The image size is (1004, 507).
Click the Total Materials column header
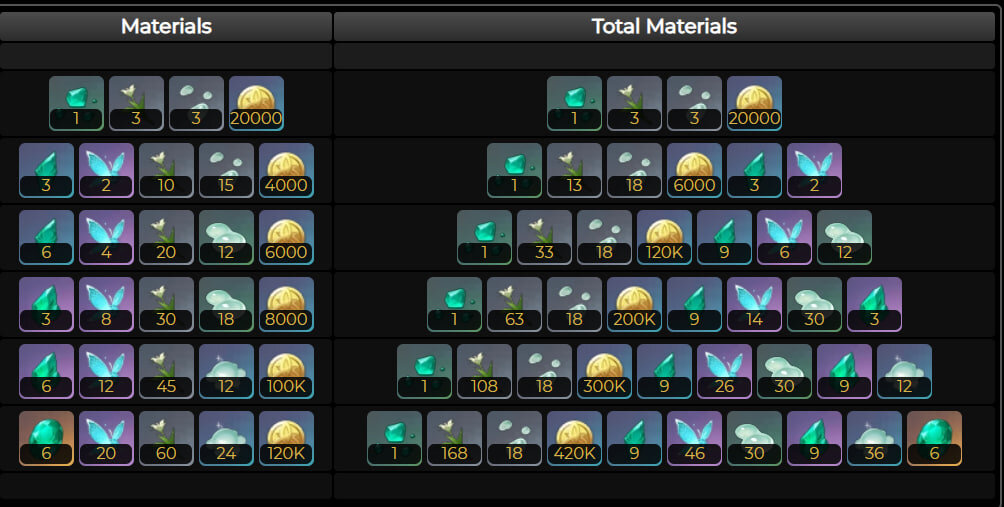(664, 26)
